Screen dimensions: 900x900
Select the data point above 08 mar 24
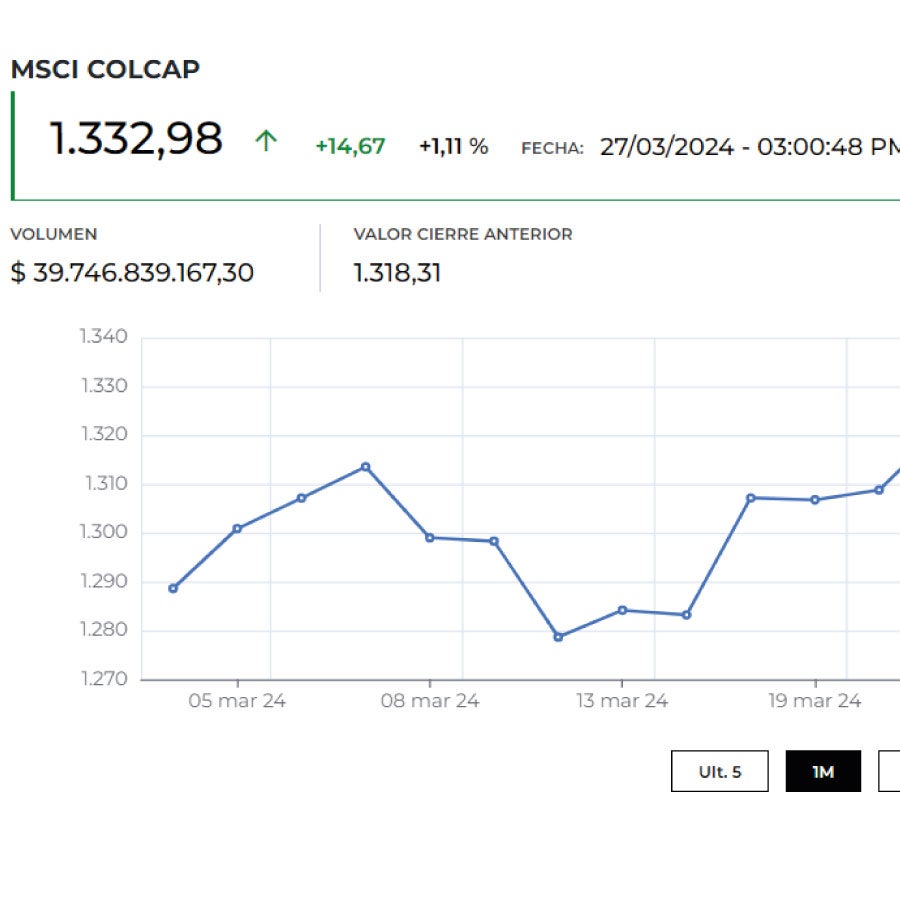tap(430, 537)
